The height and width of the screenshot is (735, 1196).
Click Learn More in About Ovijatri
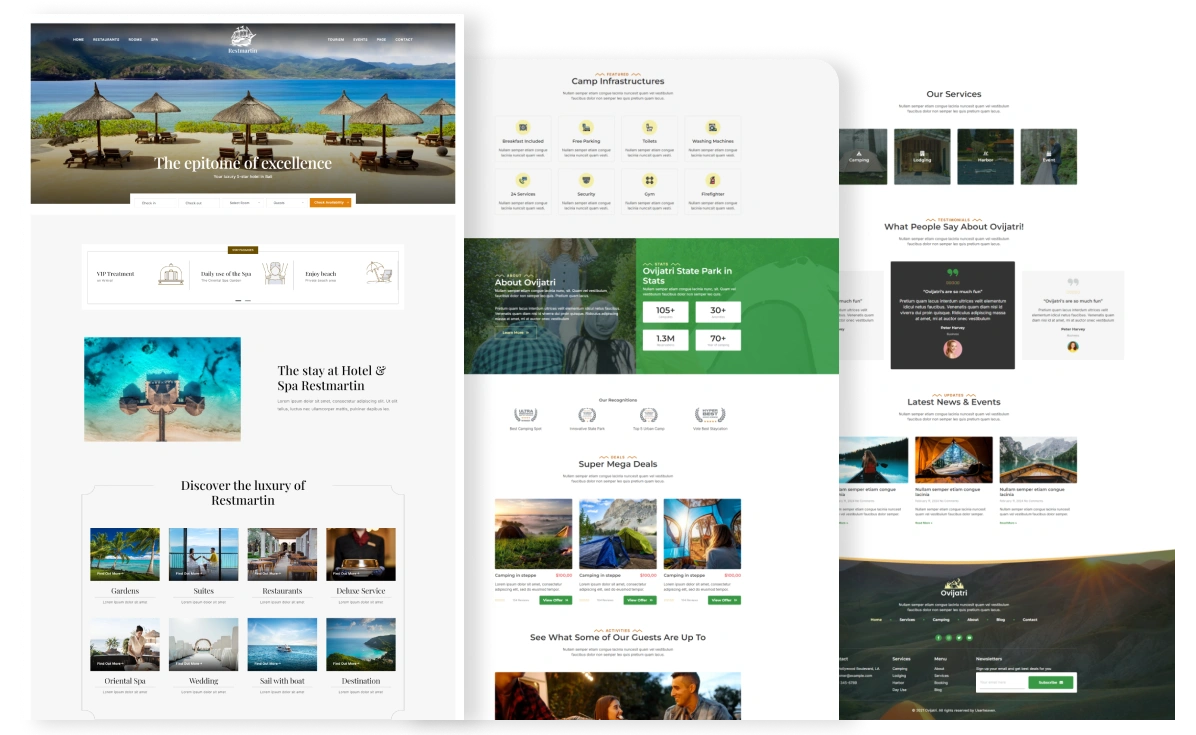click(513, 332)
